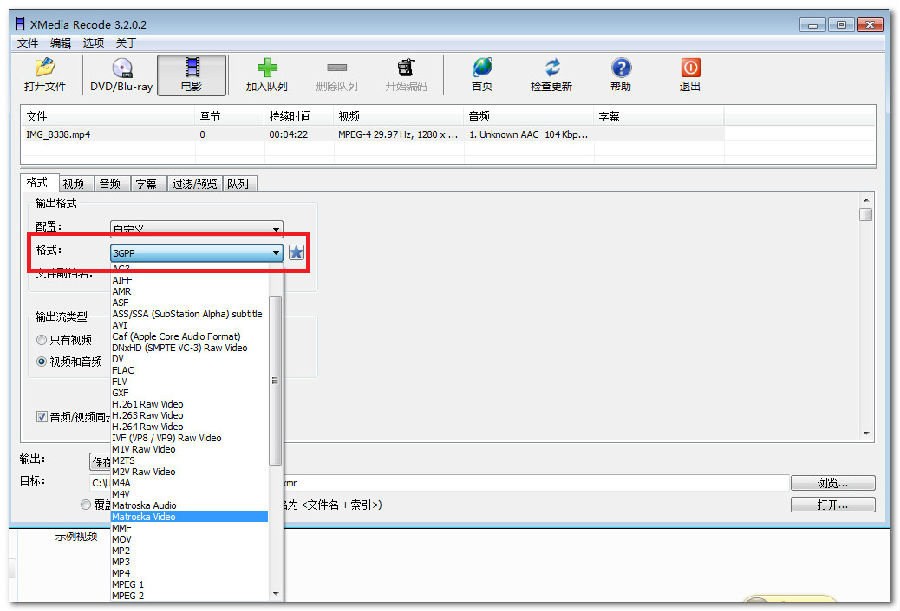Click the Video column header
This screenshot has width=900, height=611.
pos(398,116)
